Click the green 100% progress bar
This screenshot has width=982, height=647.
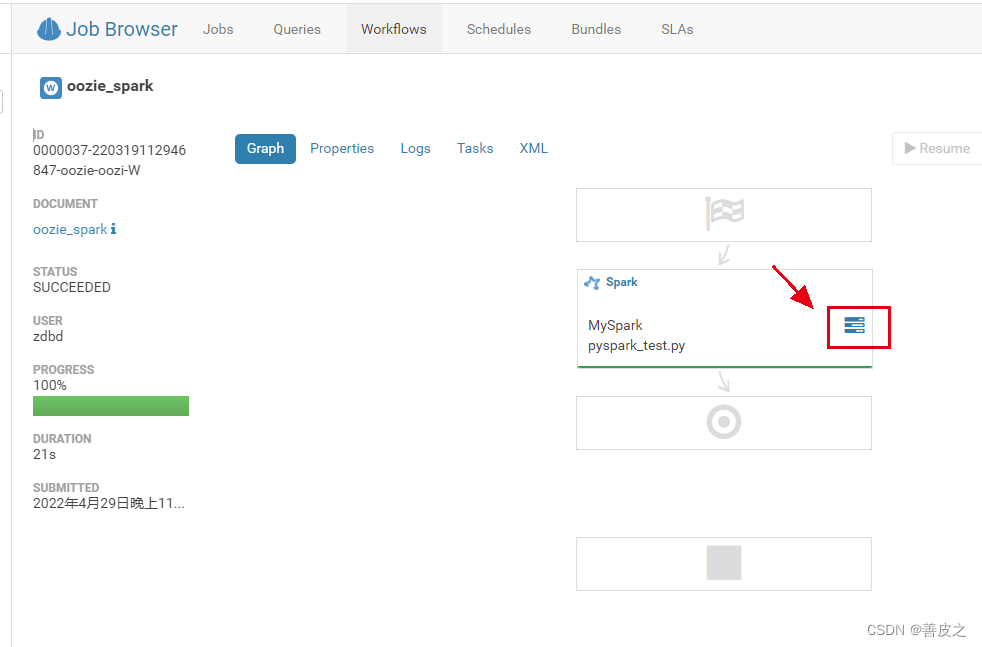click(111, 406)
